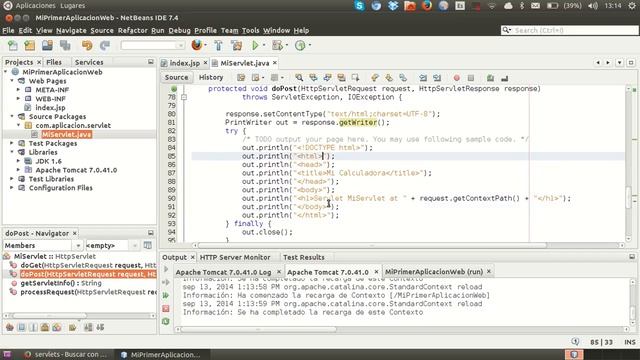Click the Open Project toolbar icon
The height and width of the screenshot is (360, 640).
47,46
